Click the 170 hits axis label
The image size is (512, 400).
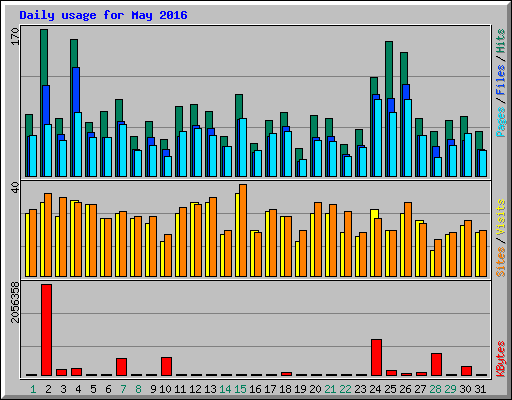[x=15, y=37]
